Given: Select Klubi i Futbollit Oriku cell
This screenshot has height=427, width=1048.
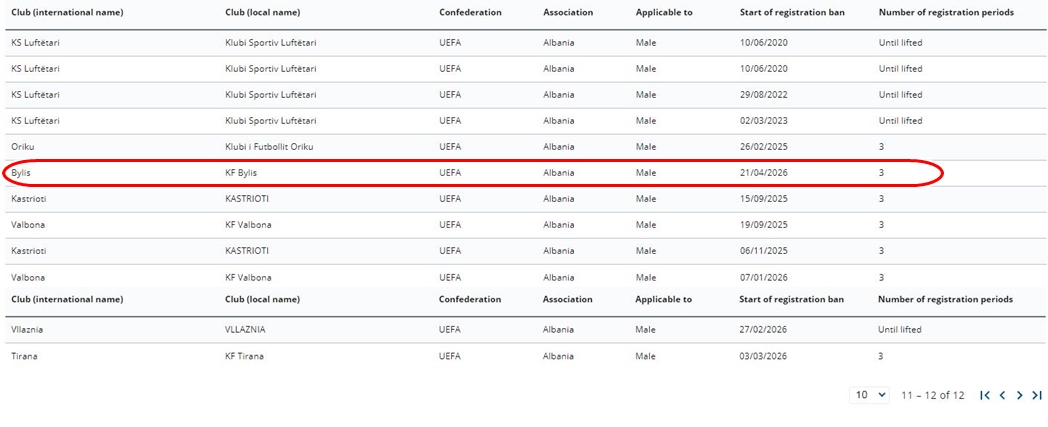Looking at the screenshot, I should pos(265,147).
